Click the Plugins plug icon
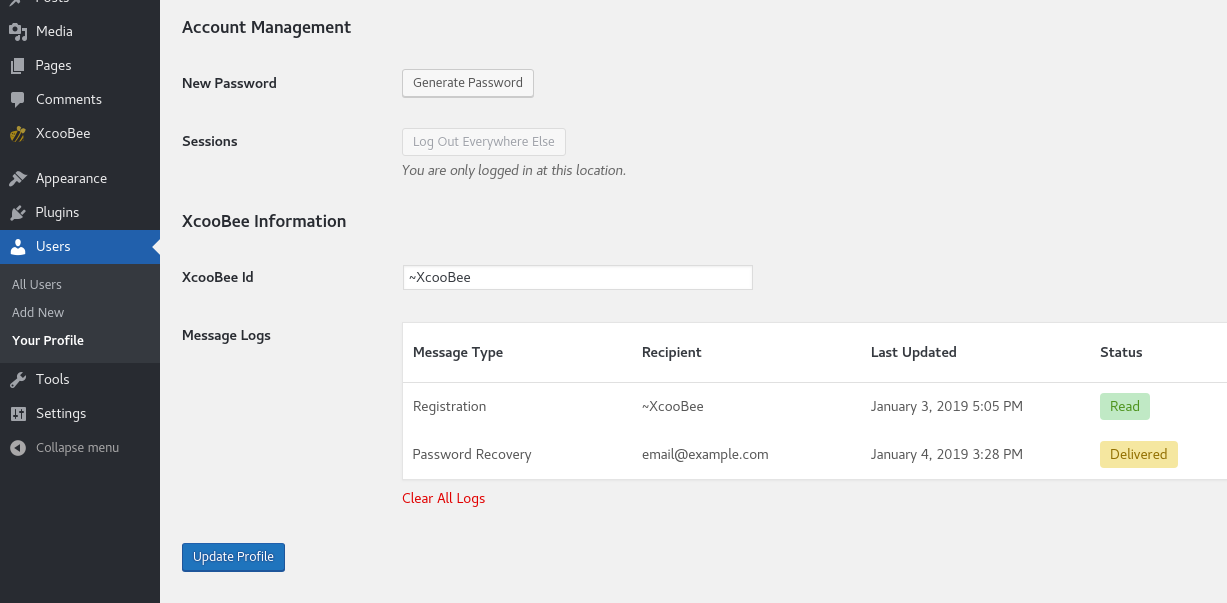The image size is (1227, 603). [x=18, y=212]
